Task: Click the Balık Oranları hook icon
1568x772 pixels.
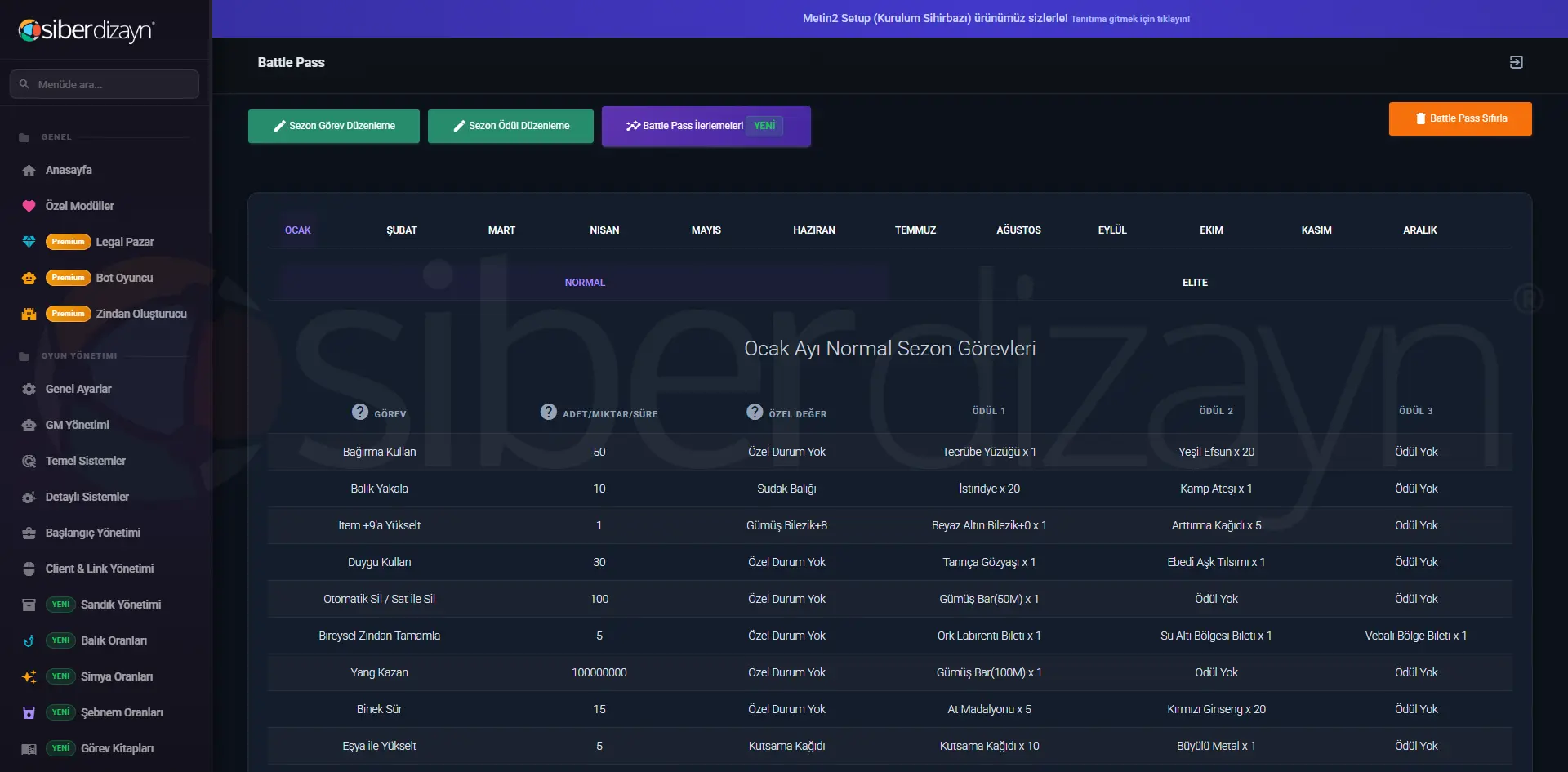Action: (x=29, y=640)
